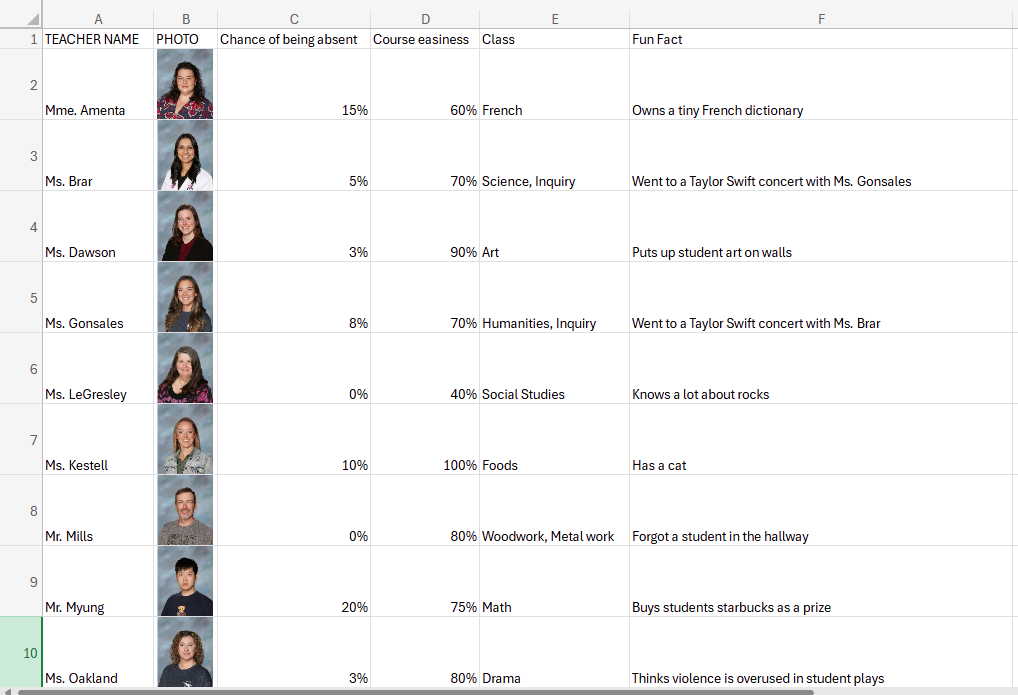The height and width of the screenshot is (695, 1018).
Task: Click Mr. Mills's photo thumbnail
Action: click(185, 510)
